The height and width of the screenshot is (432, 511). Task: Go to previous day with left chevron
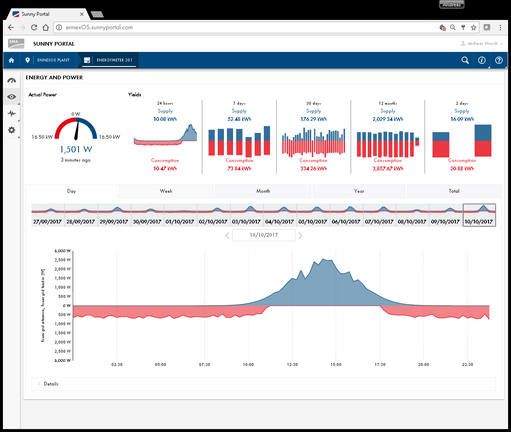click(x=227, y=235)
